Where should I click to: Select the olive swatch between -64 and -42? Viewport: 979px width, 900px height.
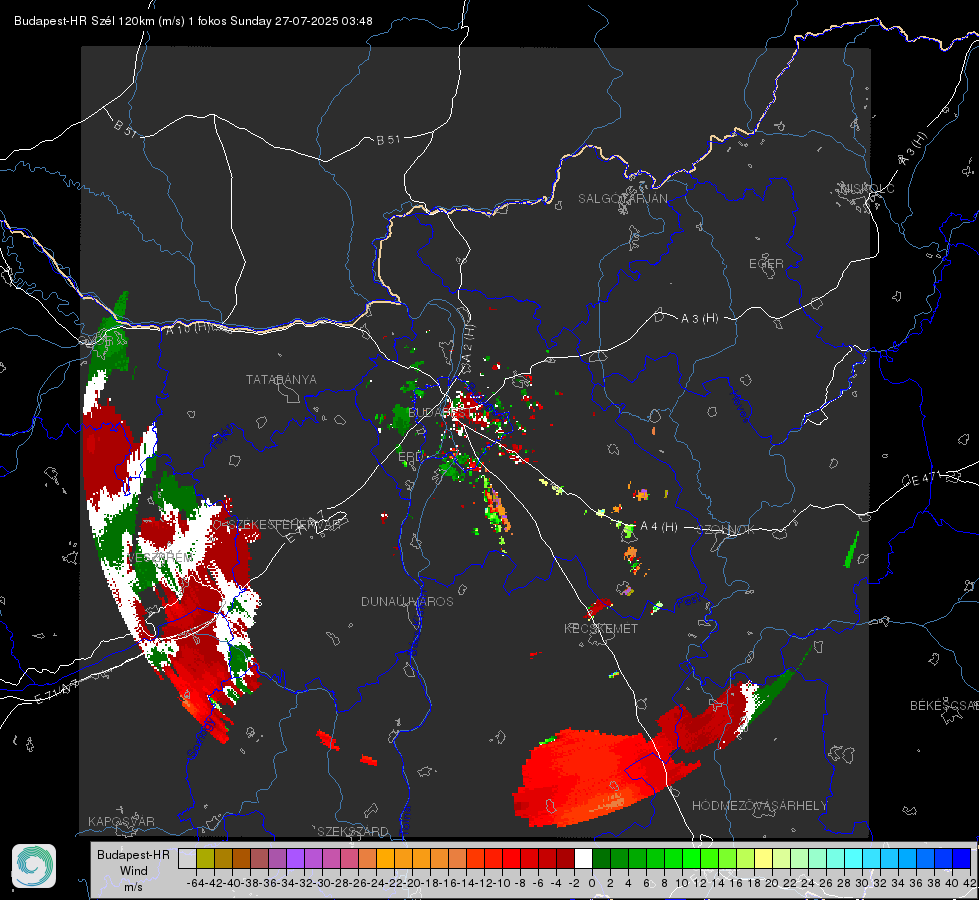[205, 858]
